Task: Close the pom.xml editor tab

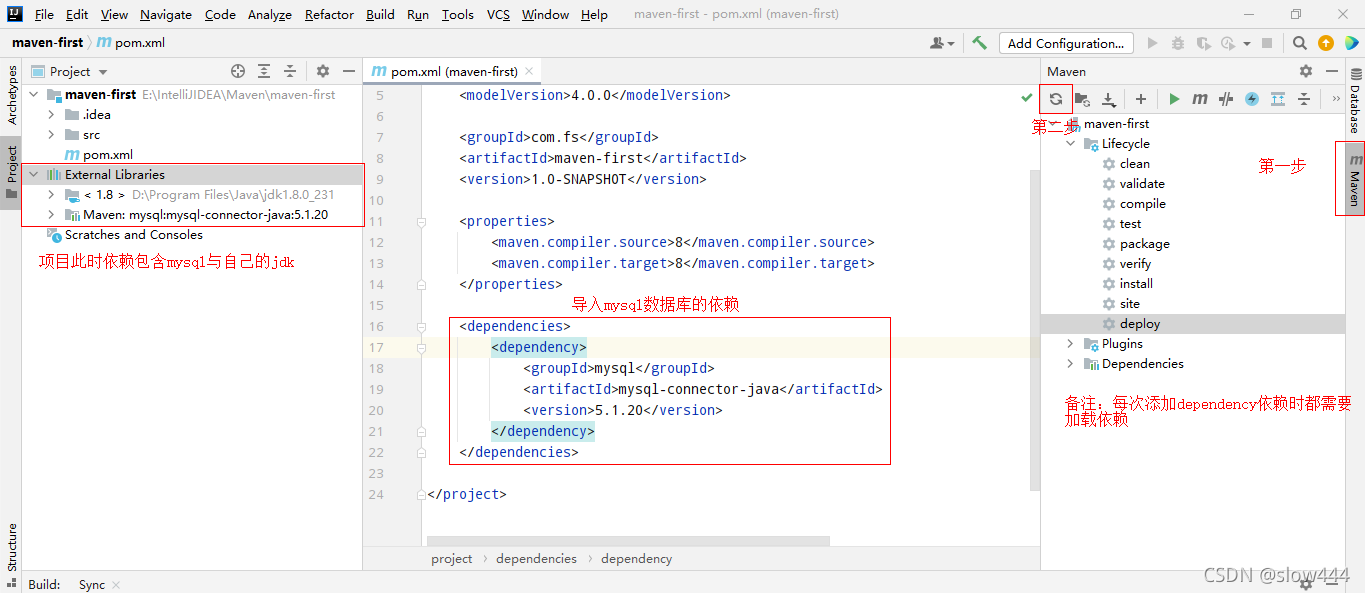Action: [530, 71]
